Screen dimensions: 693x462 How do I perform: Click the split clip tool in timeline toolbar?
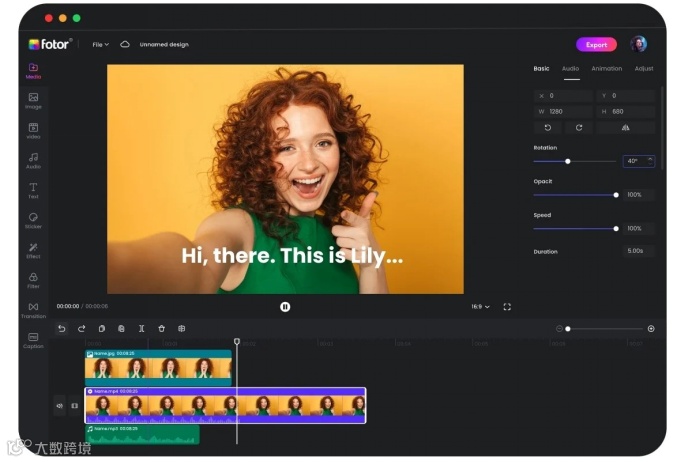[x=141, y=328]
